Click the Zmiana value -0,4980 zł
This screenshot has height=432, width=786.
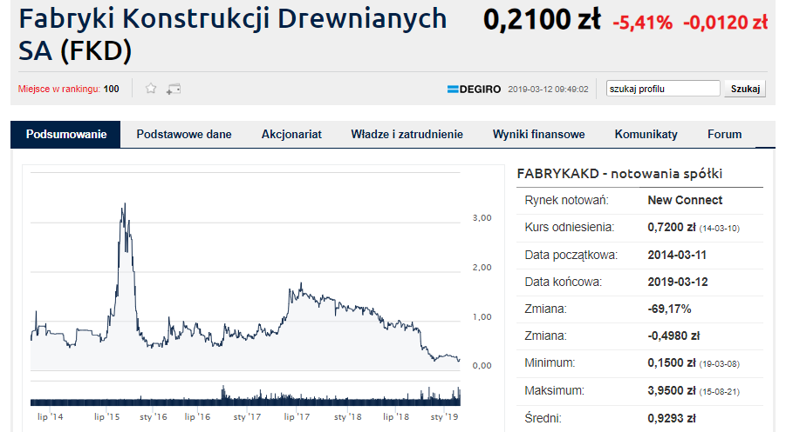tap(673, 336)
